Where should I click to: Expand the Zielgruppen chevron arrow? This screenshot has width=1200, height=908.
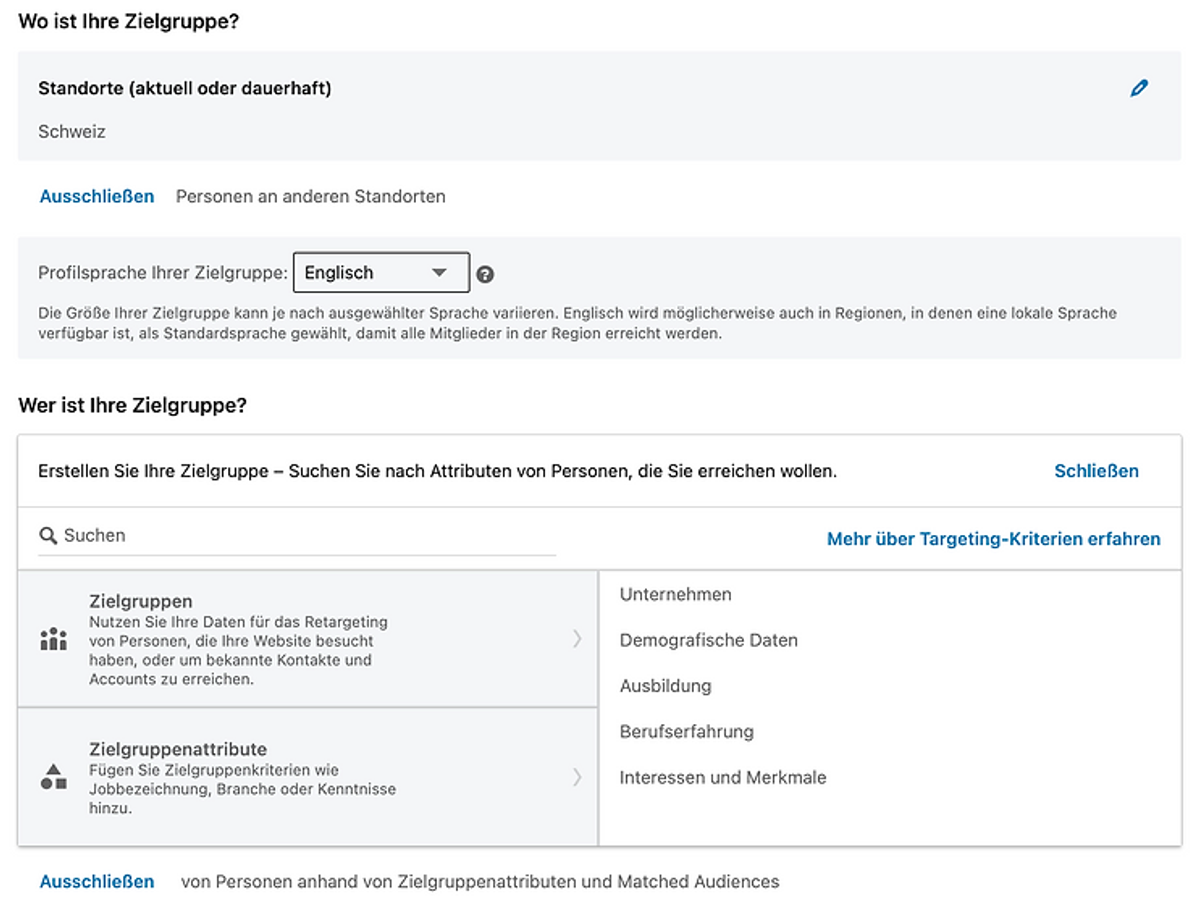577,639
